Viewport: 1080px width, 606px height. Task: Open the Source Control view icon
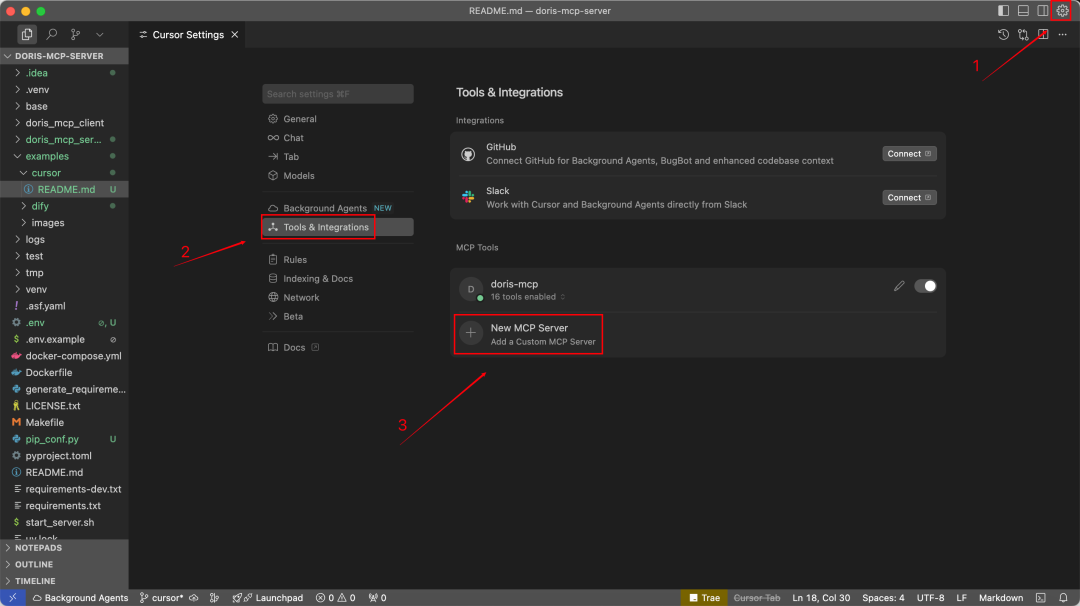tap(75, 34)
